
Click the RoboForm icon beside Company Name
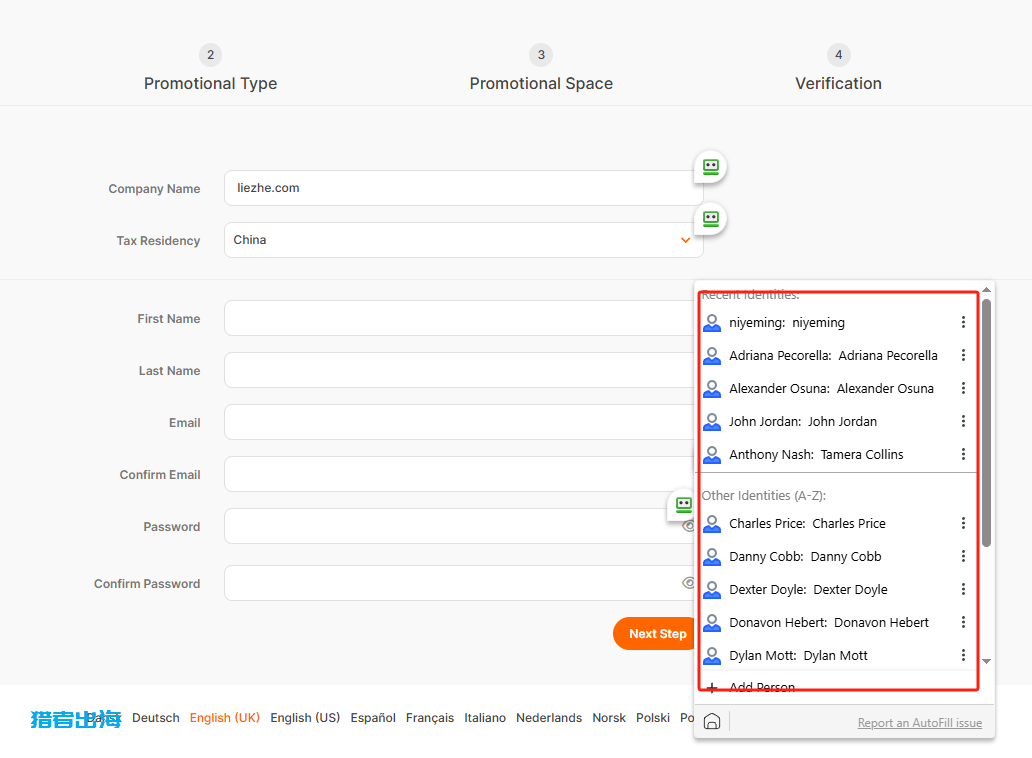click(710, 167)
